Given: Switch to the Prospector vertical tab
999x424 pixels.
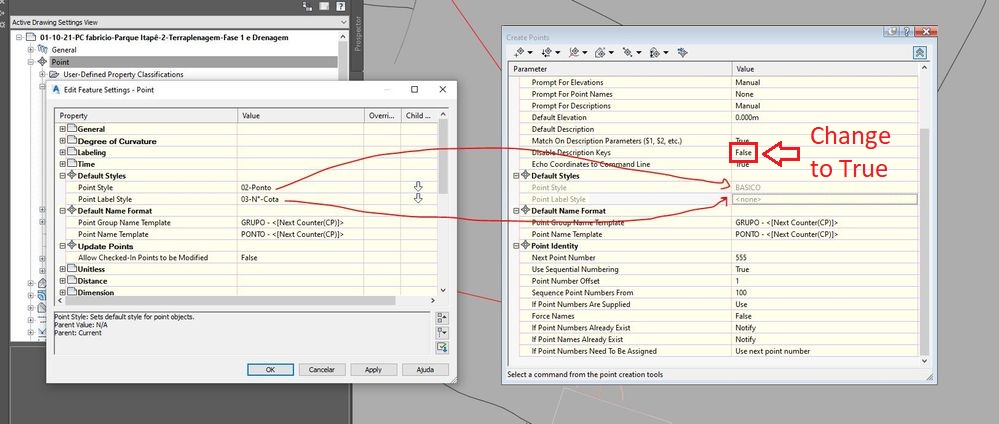Looking at the screenshot, I should pyautogui.click(x=357, y=35).
